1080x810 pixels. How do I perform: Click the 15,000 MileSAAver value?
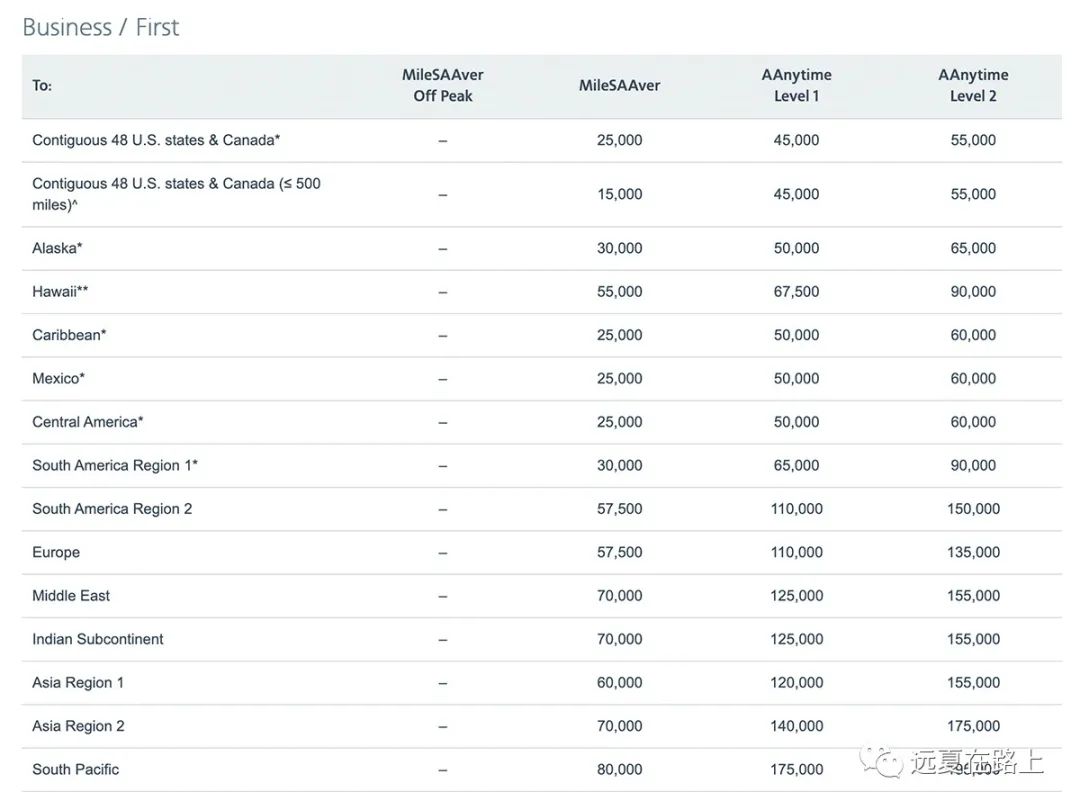pyautogui.click(x=619, y=194)
